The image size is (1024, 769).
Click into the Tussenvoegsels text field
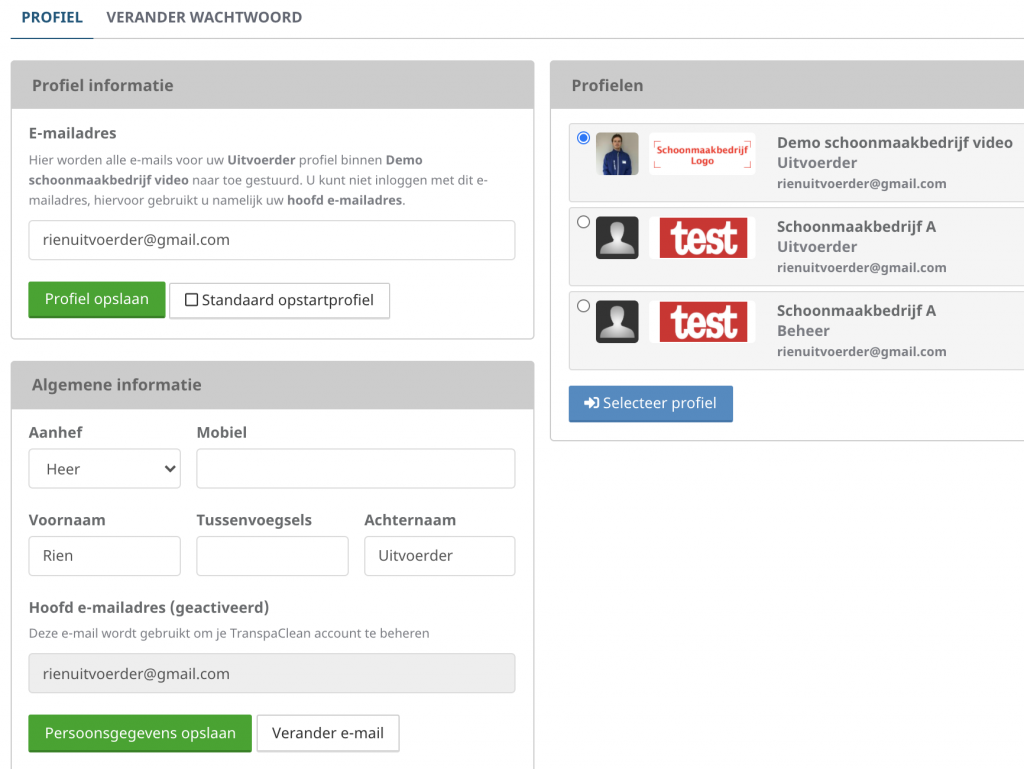click(272, 556)
